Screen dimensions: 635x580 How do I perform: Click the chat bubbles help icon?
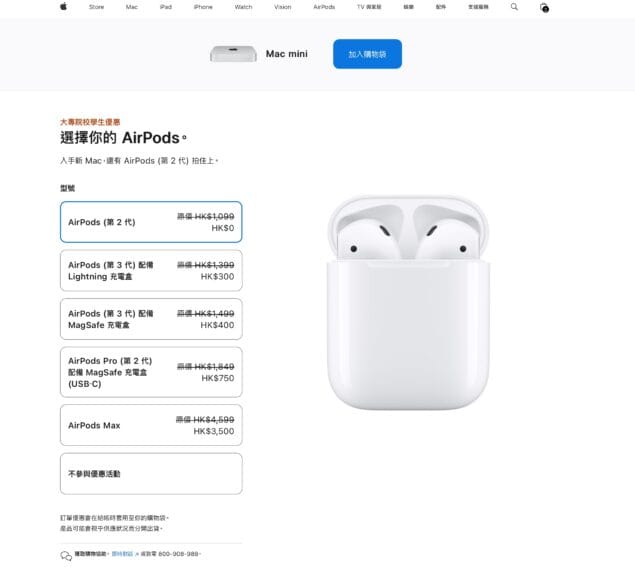66,556
